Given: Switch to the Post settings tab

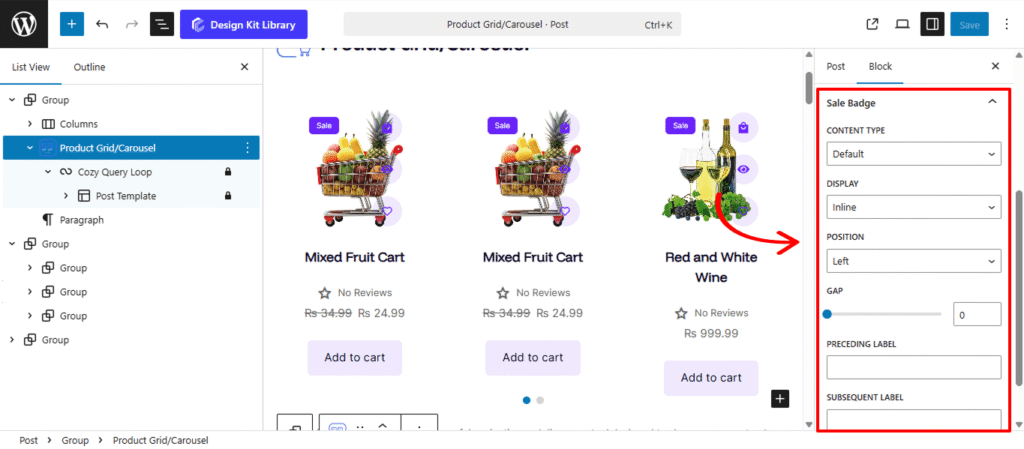Looking at the screenshot, I should pos(835,66).
